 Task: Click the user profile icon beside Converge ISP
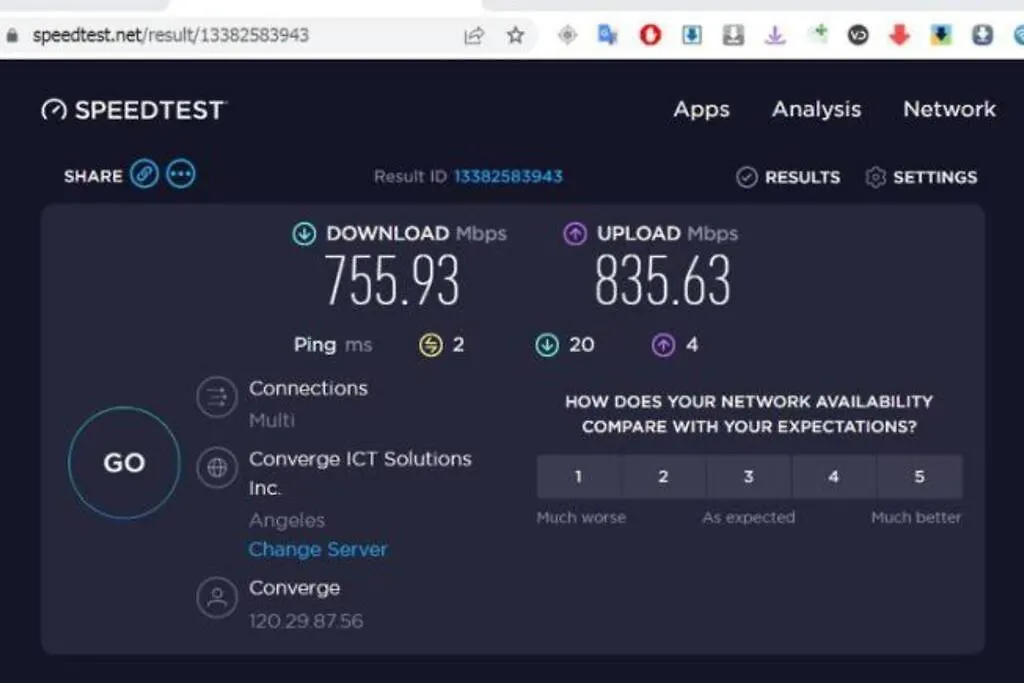[217, 597]
